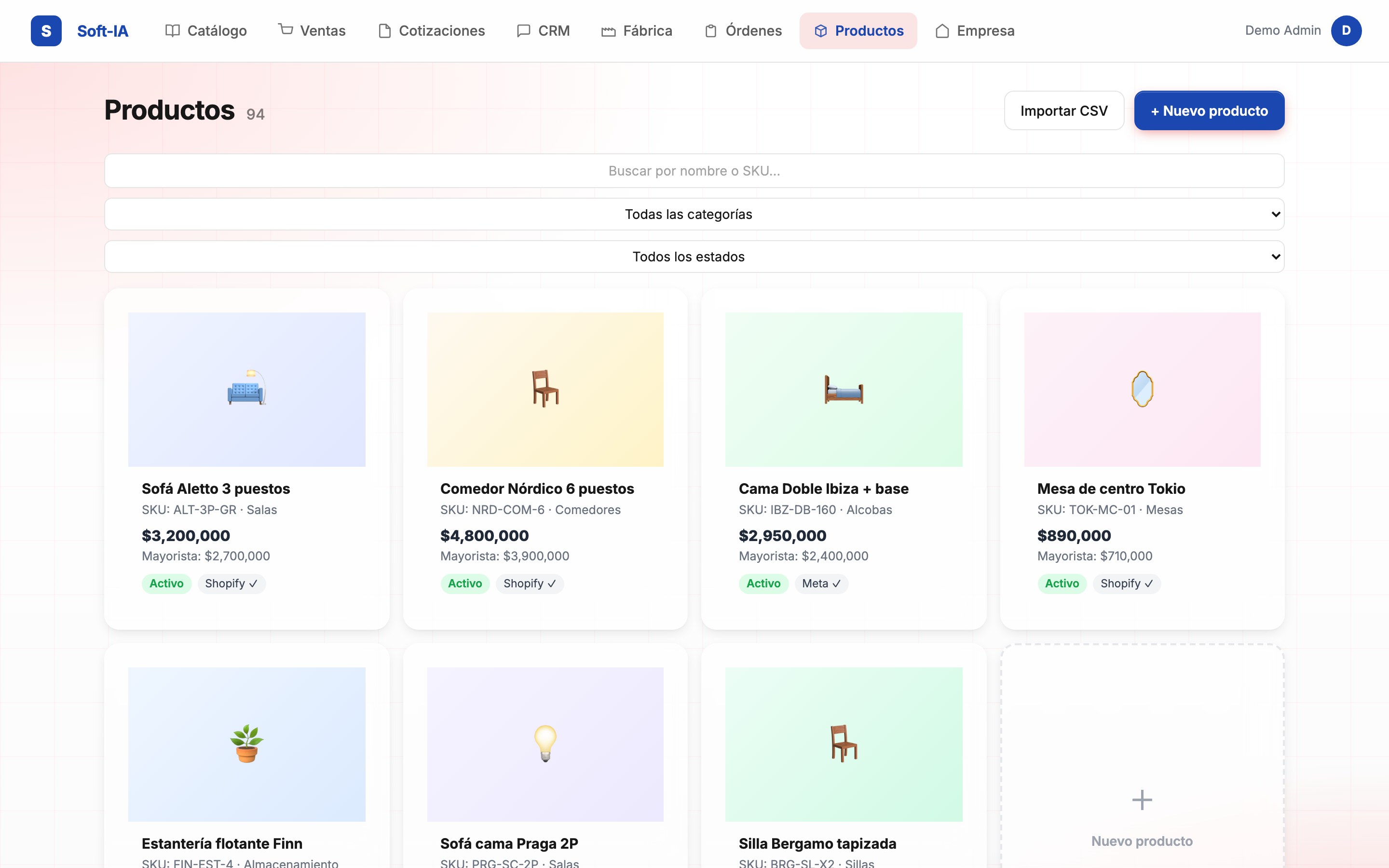Open the Catálogo menu item
Viewport: 1389px width, 868px height.
click(x=206, y=30)
